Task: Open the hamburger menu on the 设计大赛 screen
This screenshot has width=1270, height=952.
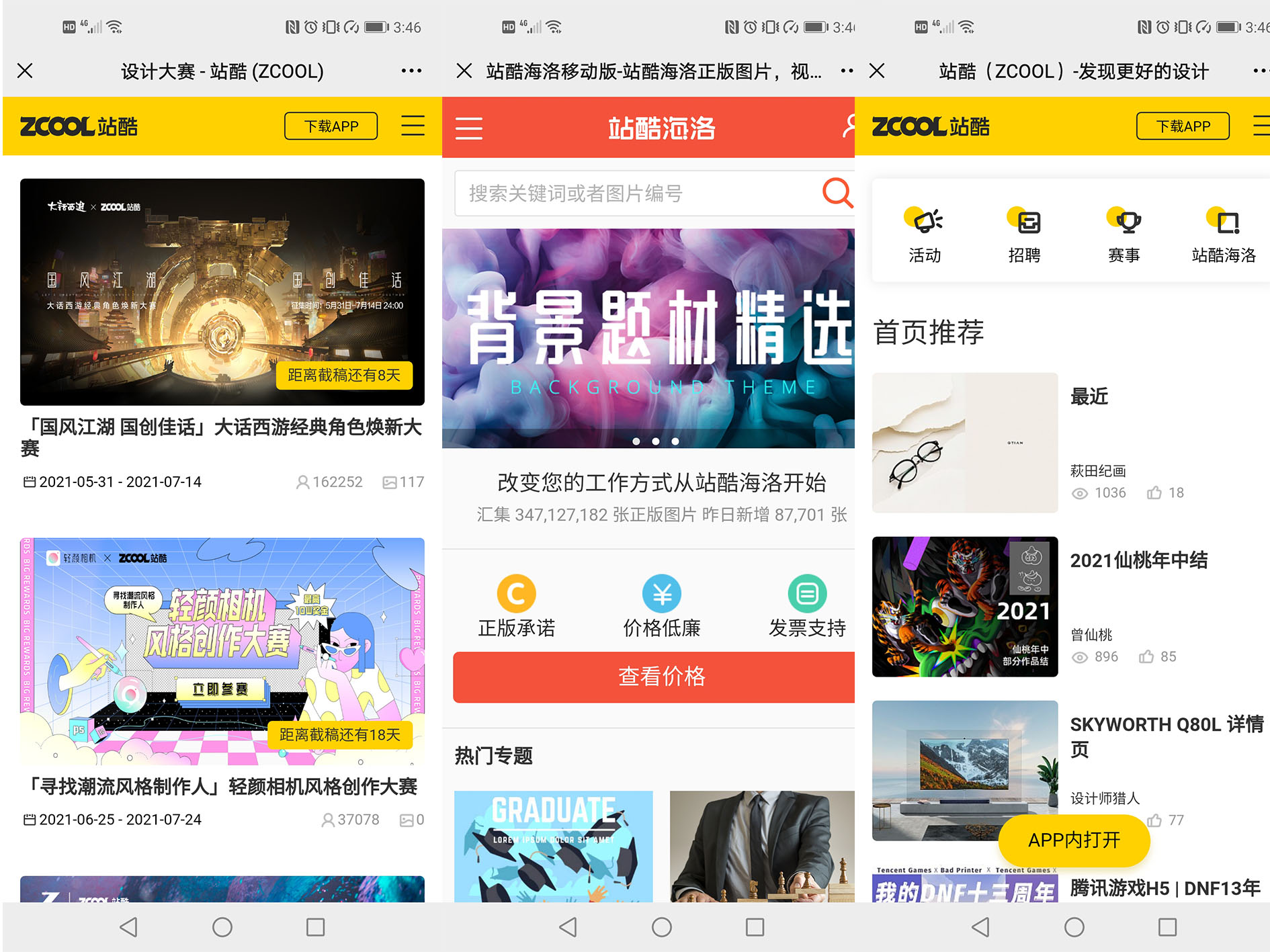Action: [x=413, y=126]
